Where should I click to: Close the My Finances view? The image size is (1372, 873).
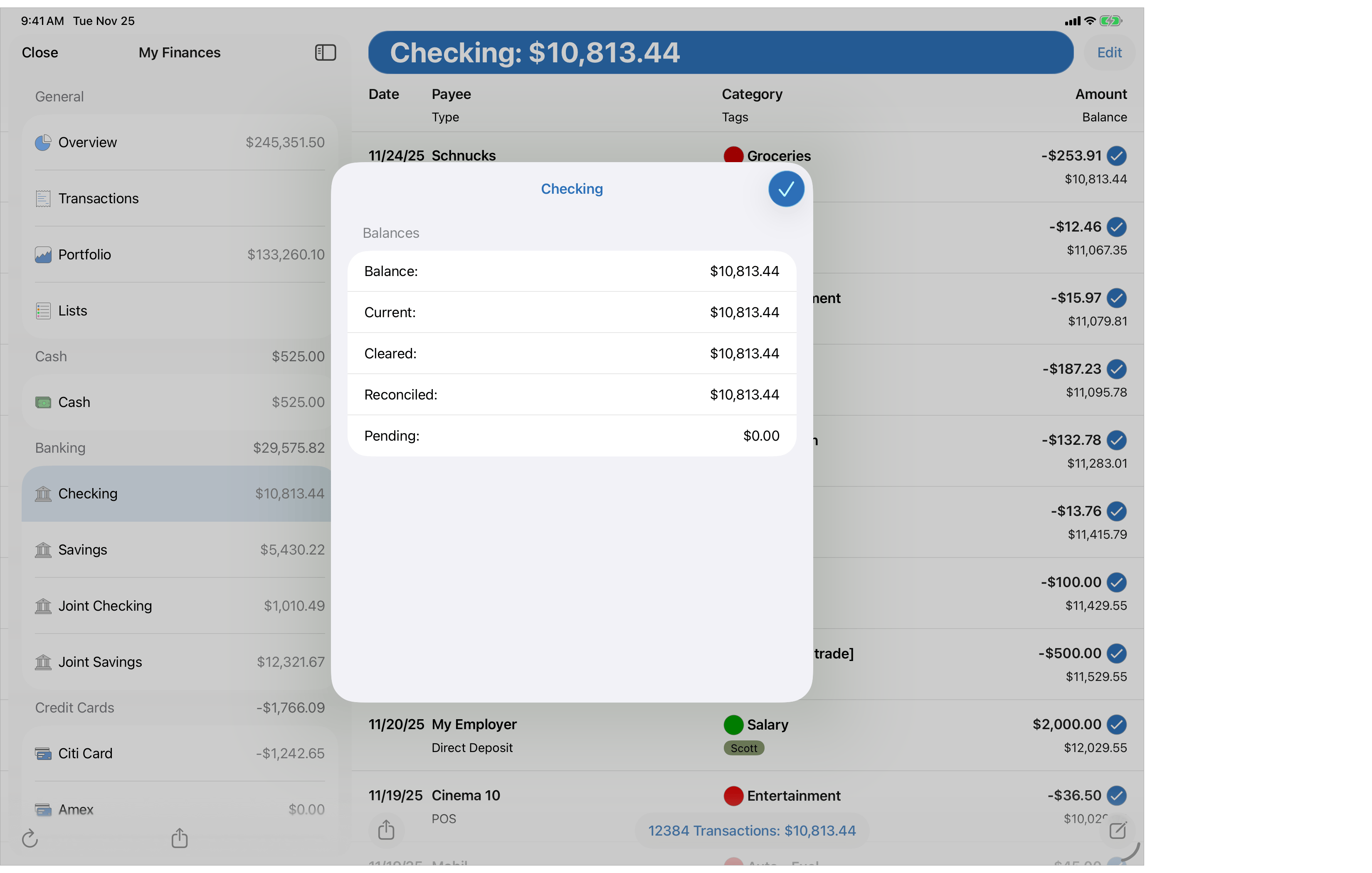(40, 52)
